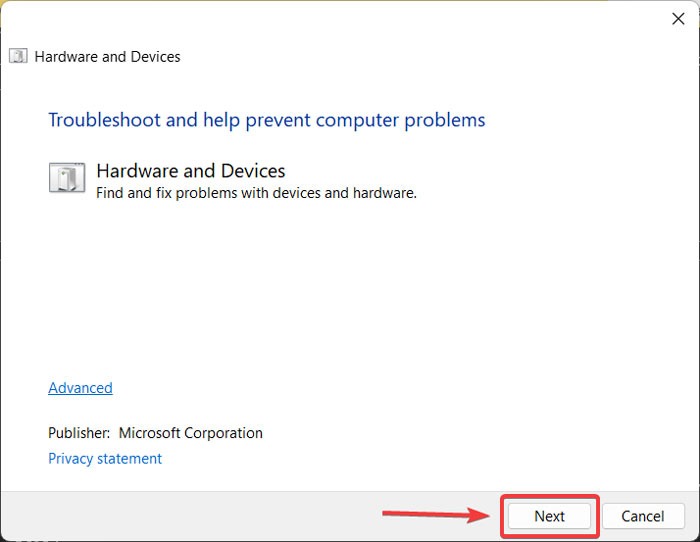This screenshot has width=700, height=542.
Task: Click the word 'Devices' in title bar
Action: pos(156,57)
